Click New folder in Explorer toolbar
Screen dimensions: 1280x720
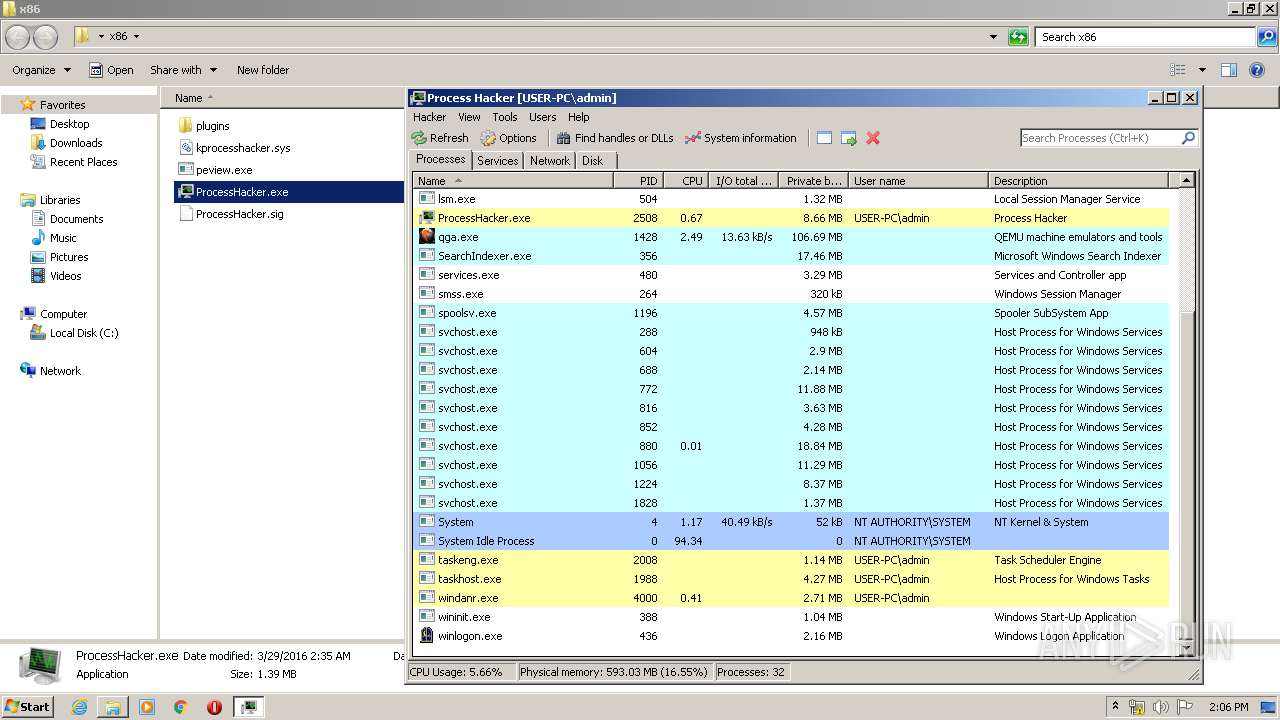click(263, 70)
